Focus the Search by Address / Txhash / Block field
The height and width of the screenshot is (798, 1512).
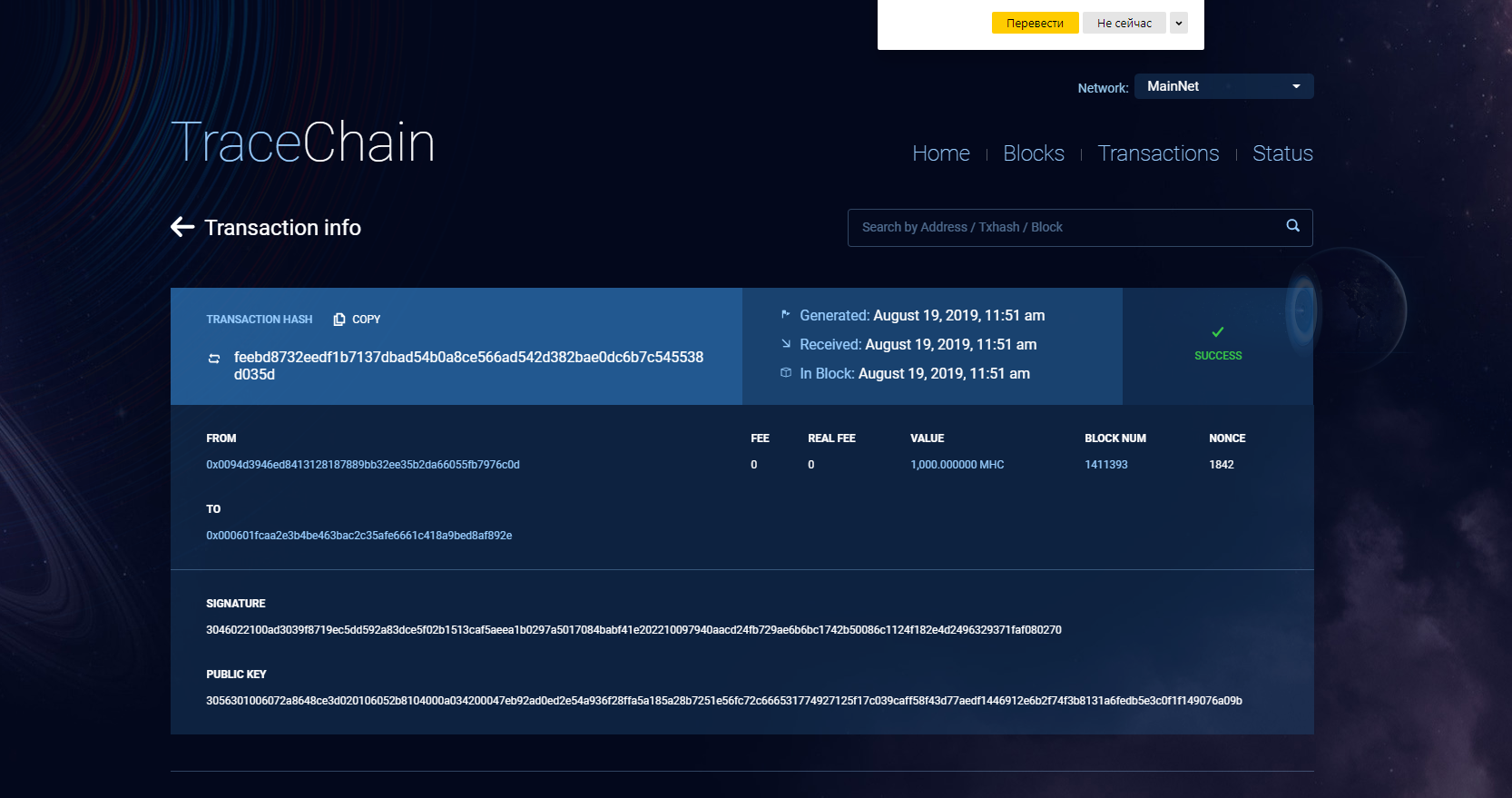(1080, 228)
